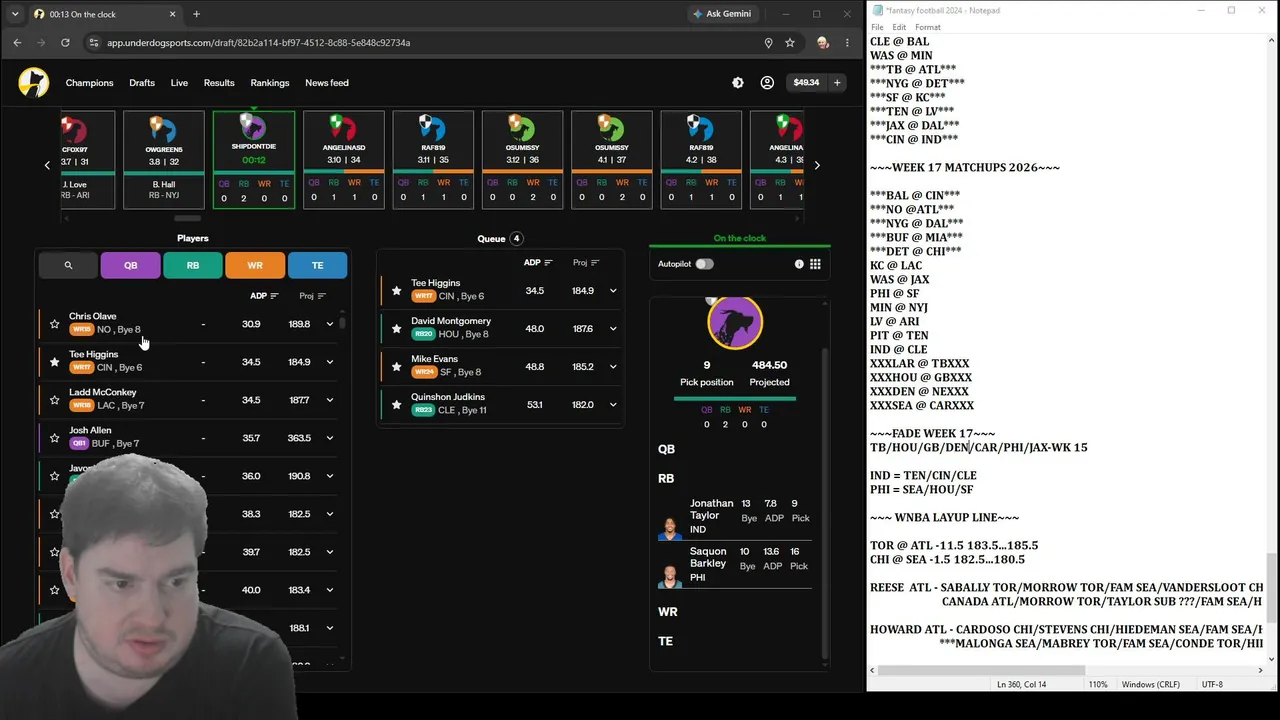Open the Live section

click(179, 83)
